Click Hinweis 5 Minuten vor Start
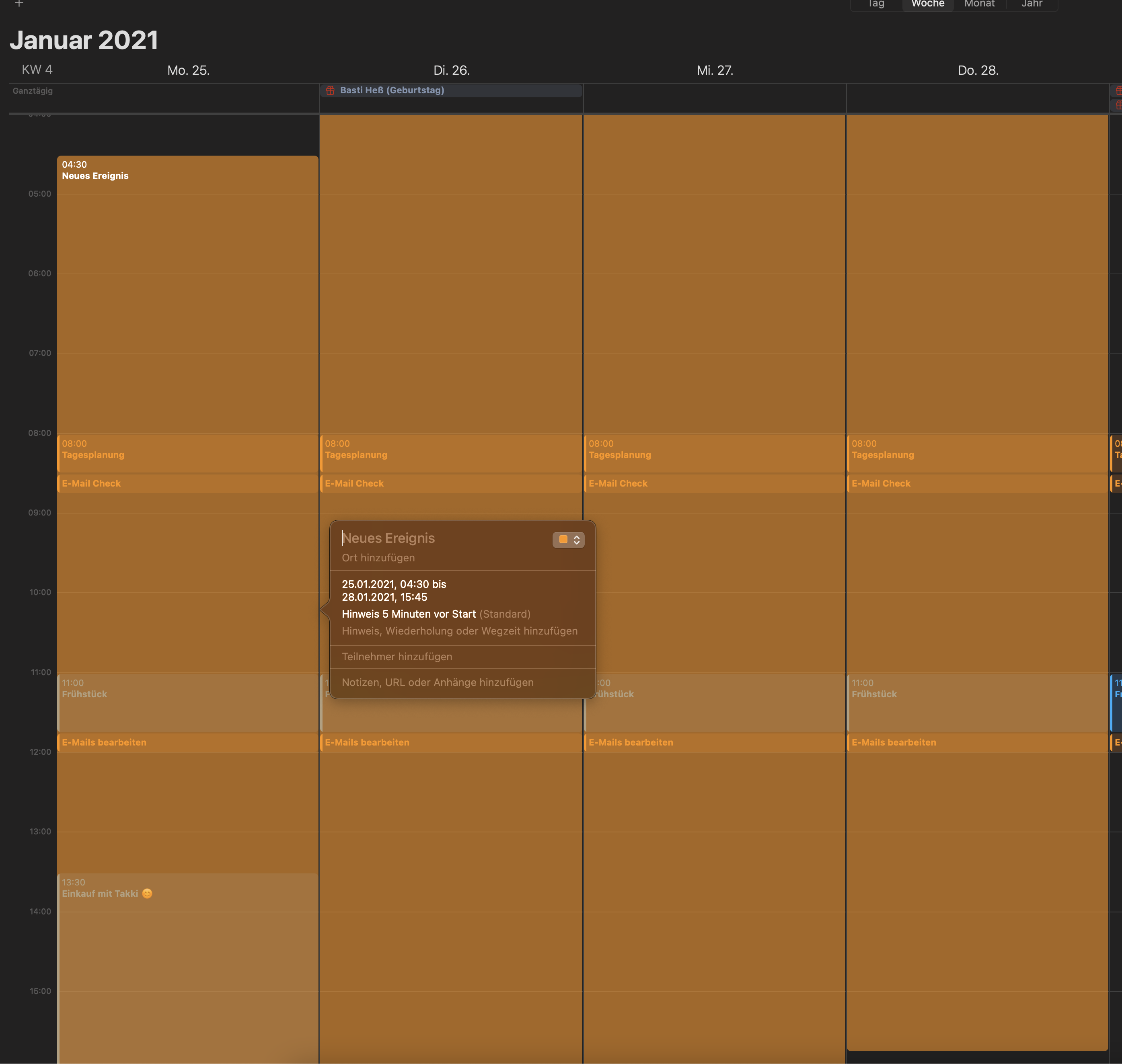 [409, 614]
